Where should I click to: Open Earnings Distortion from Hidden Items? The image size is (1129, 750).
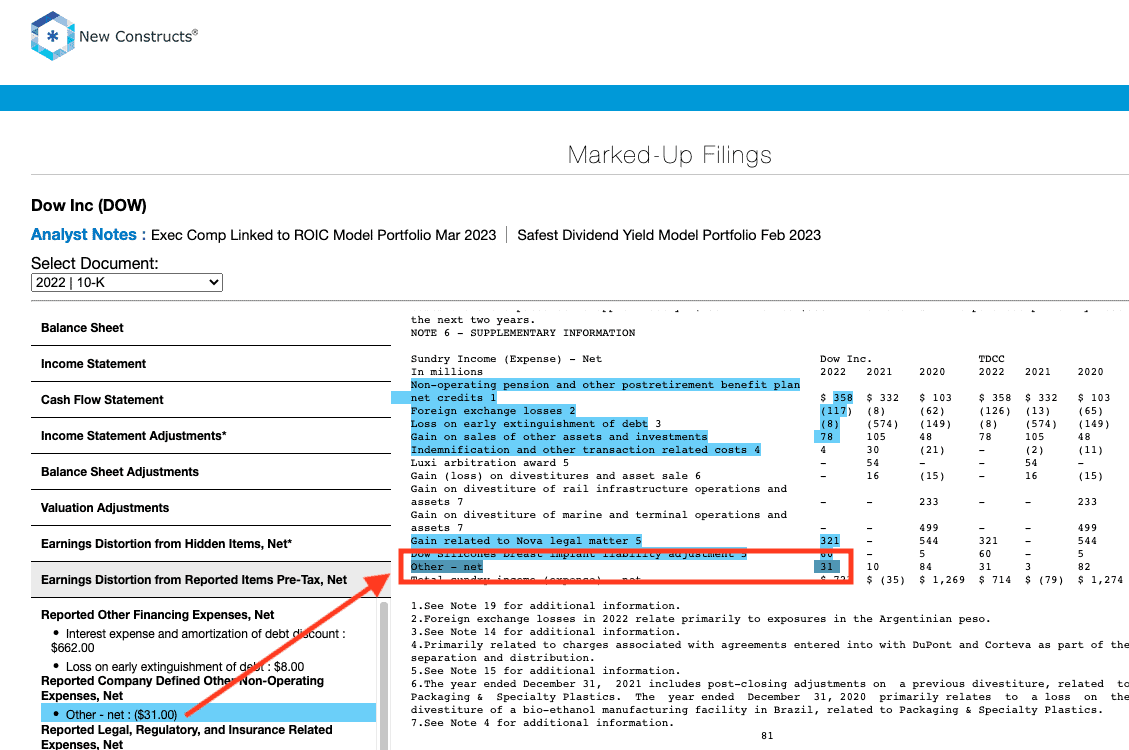click(211, 544)
